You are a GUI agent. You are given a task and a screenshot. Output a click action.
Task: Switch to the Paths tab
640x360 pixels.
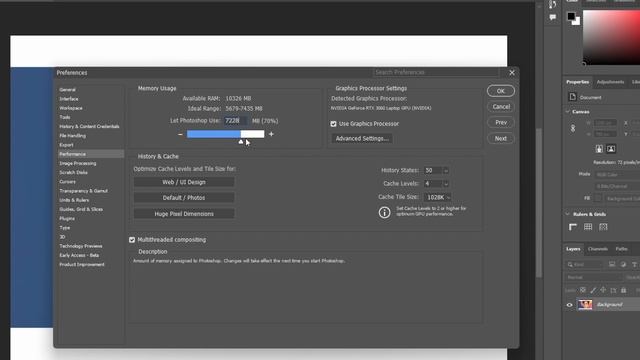coord(621,249)
